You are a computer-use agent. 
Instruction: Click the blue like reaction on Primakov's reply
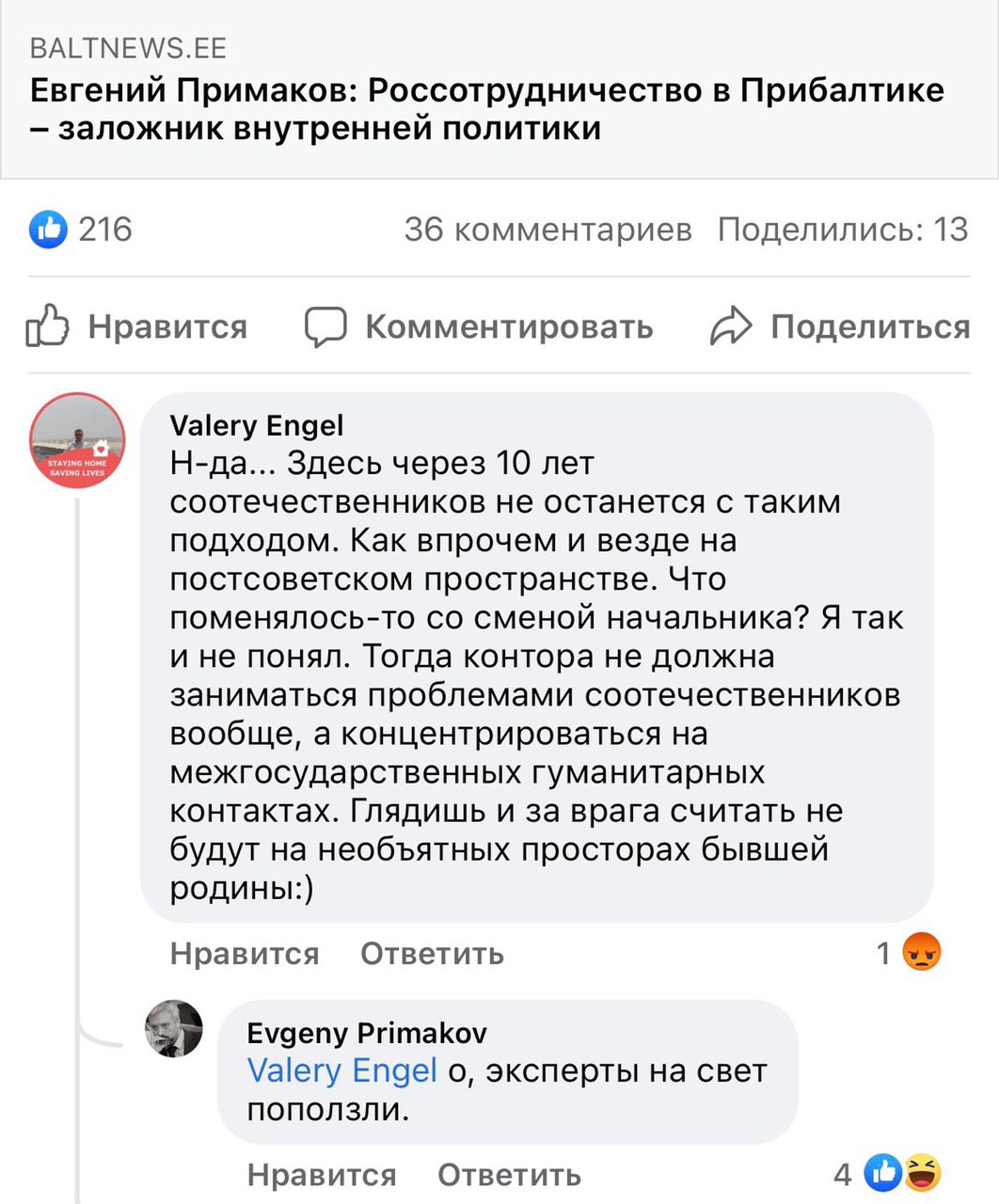click(x=884, y=1173)
